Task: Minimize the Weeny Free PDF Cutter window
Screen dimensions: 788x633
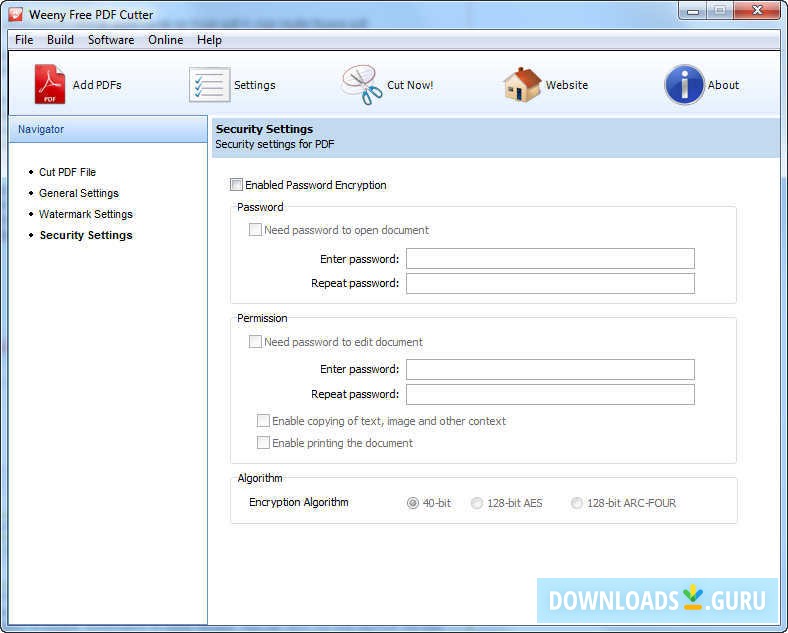Action: click(693, 11)
